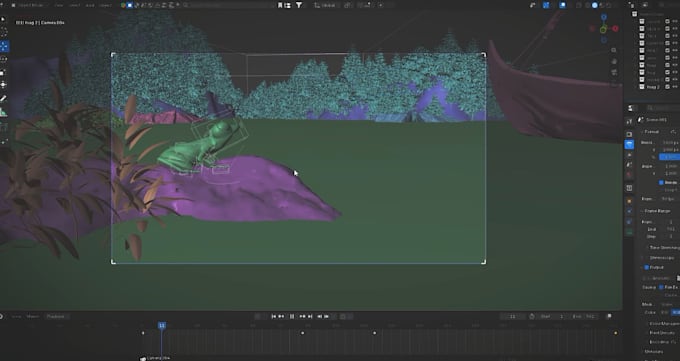The image size is (680, 361).
Task: Toggle checkbox of first outliner collection
Action: 667,21
